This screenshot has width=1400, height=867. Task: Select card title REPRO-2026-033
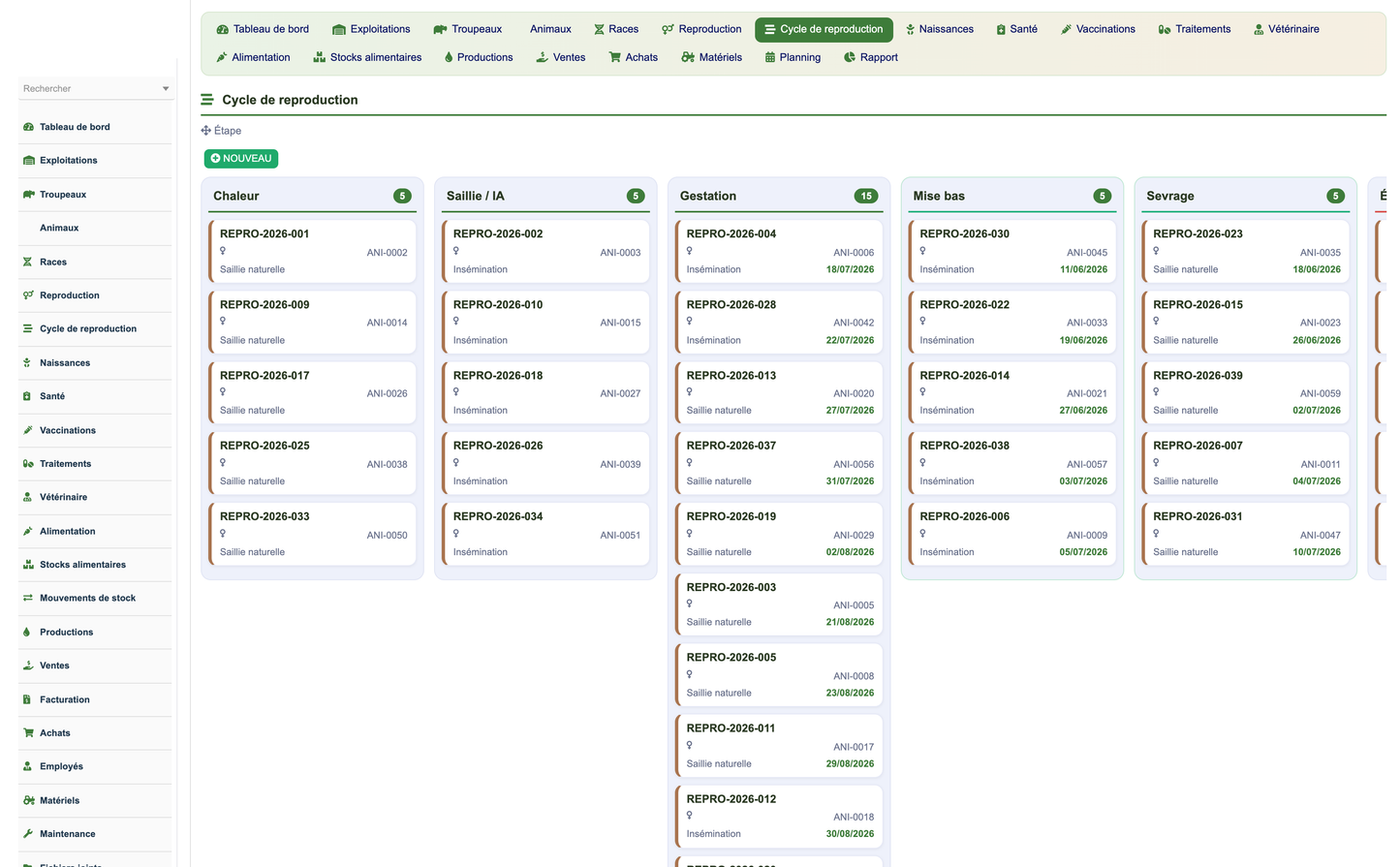pos(264,516)
